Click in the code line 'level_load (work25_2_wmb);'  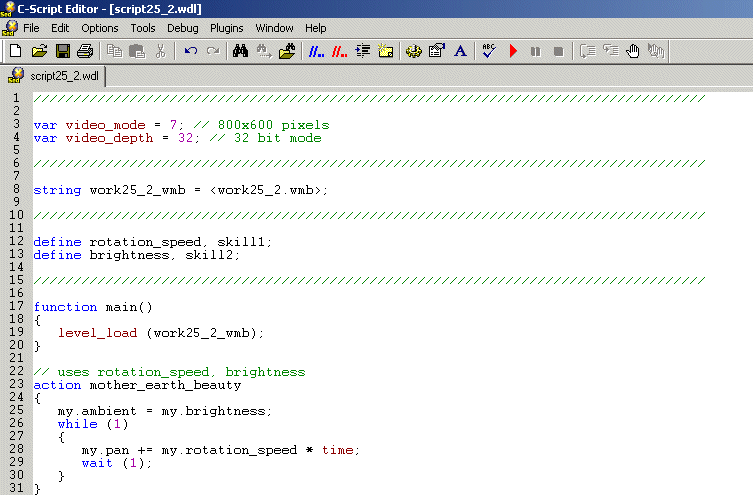[160, 332]
